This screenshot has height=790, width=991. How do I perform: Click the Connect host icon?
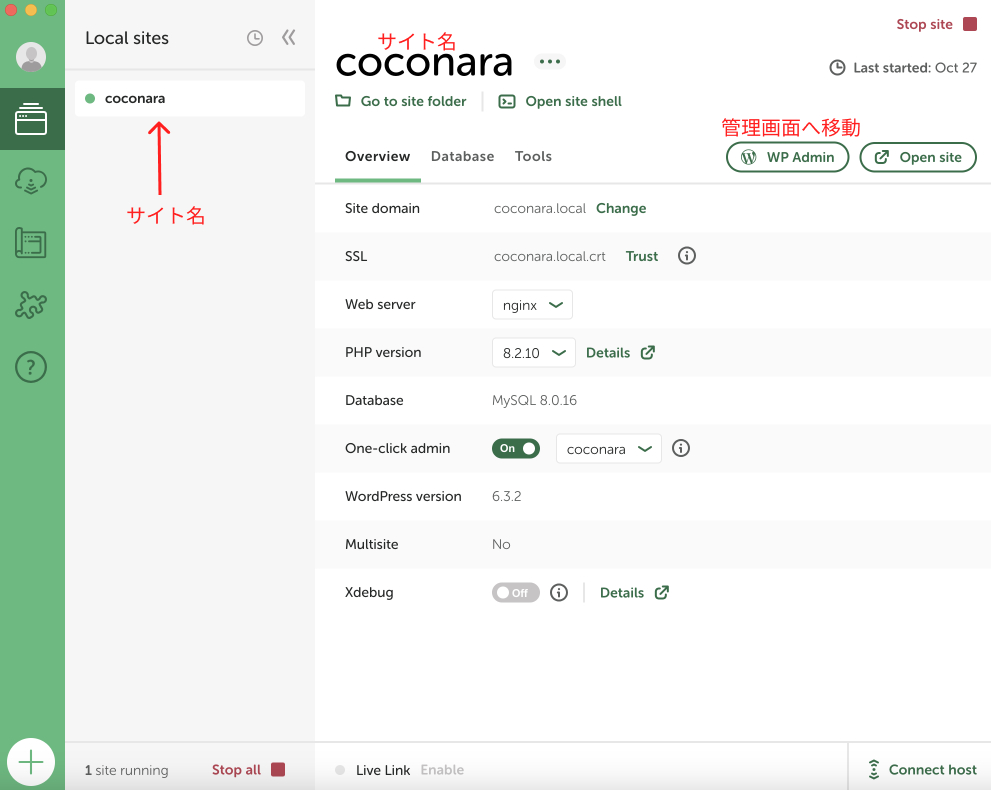[873, 769]
